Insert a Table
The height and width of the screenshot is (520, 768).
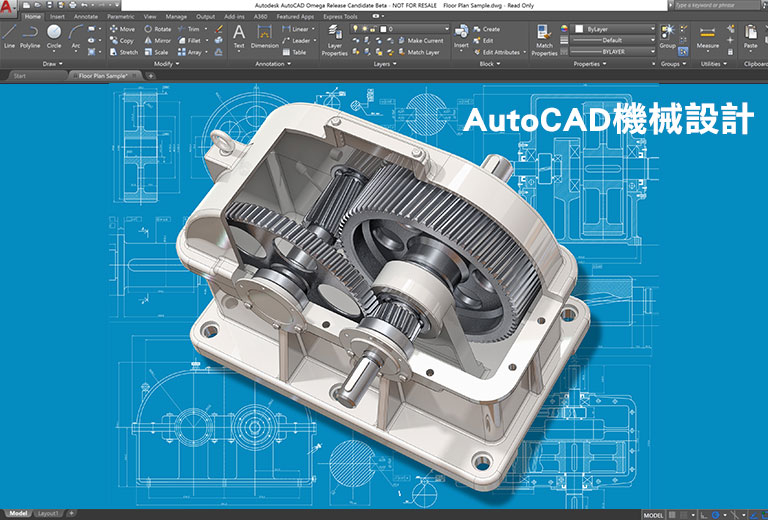[294, 52]
